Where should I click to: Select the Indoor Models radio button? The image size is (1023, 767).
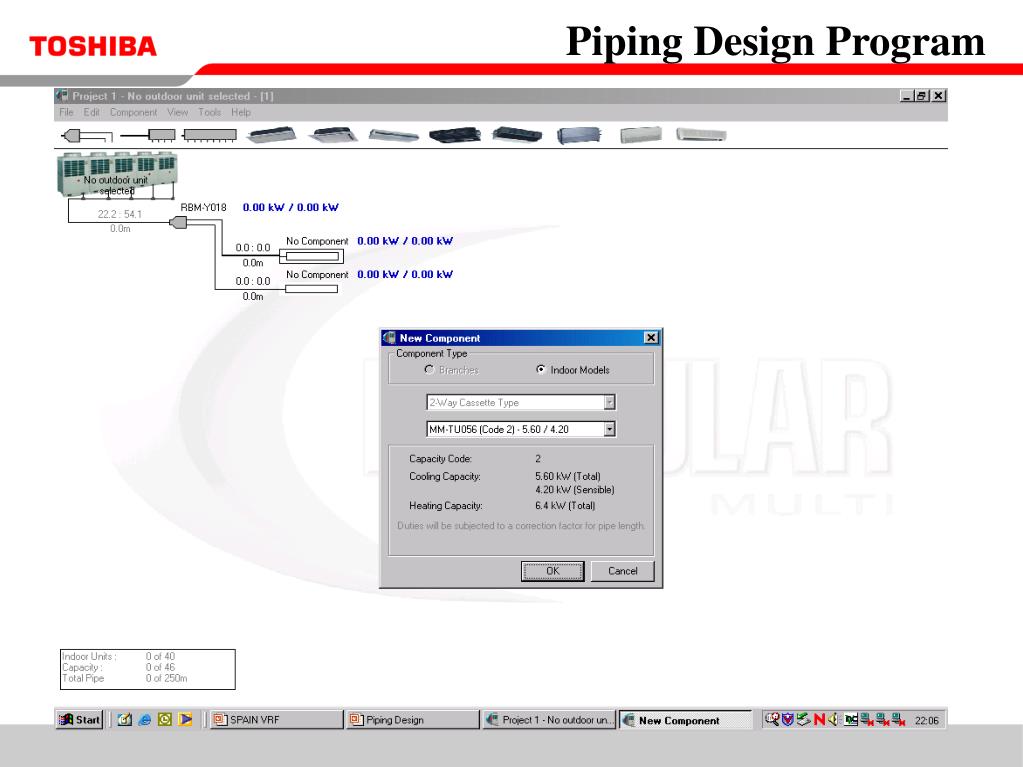541,370
